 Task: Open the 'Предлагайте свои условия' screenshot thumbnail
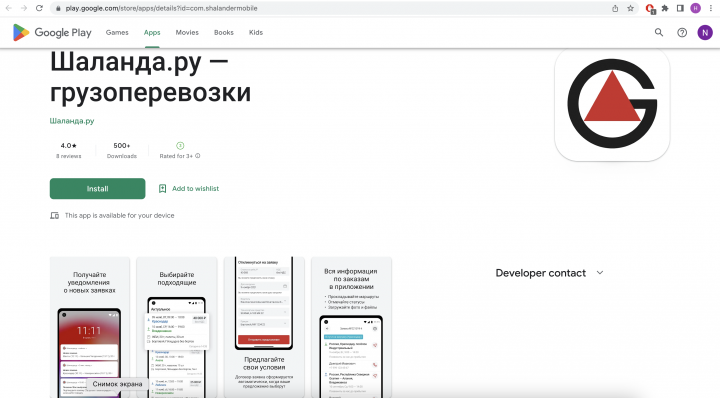pos(264,327)
